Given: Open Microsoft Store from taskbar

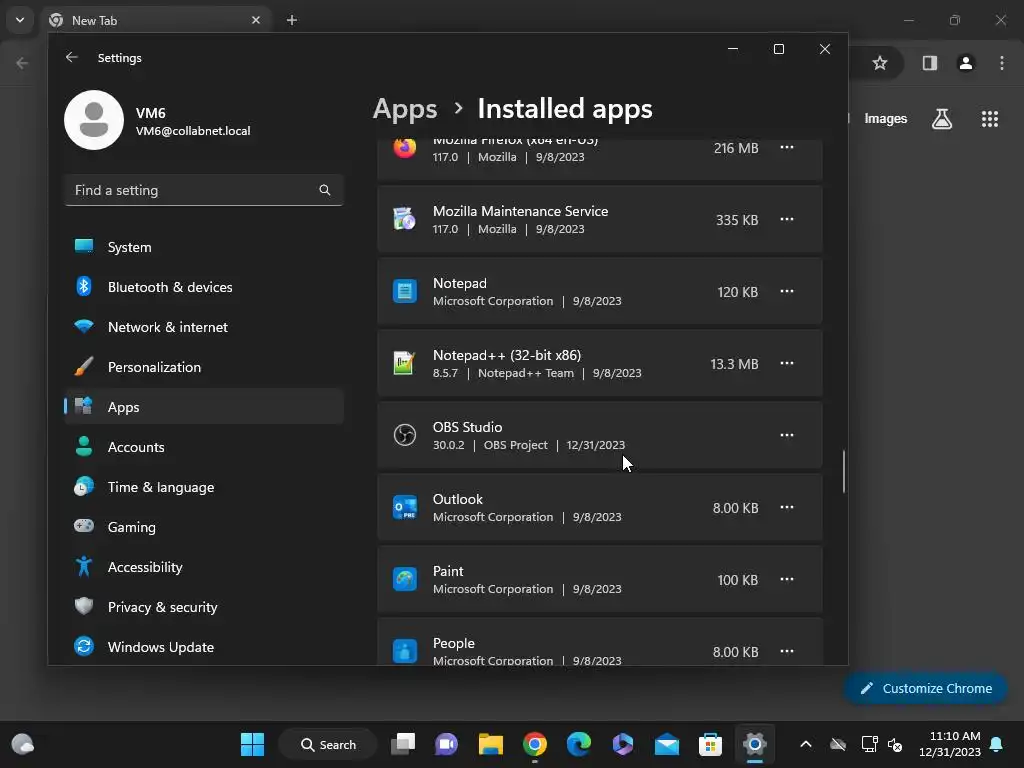Looking at the screenshot, I should click(711, 744).
